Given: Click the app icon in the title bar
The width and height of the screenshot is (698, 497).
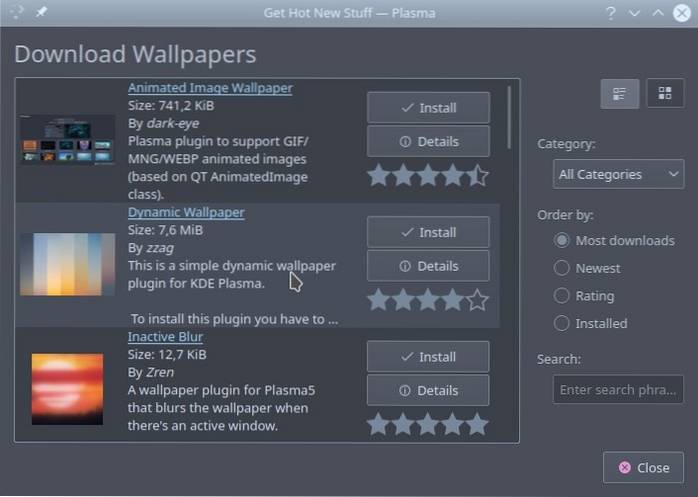Looking at the screenshot, I should point(15,12).
